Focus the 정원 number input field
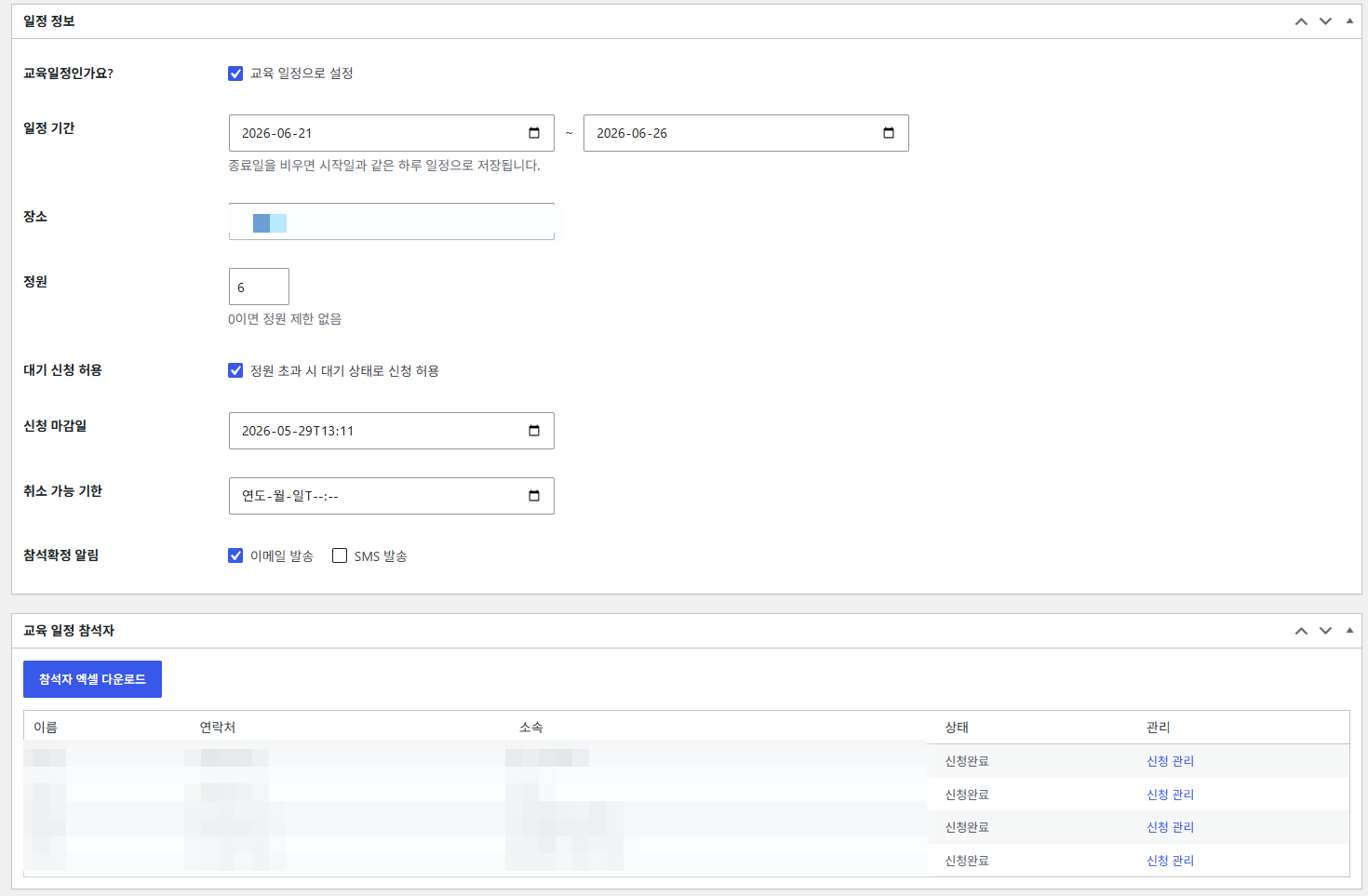1368x896 pixels. (x=259, y=287)
